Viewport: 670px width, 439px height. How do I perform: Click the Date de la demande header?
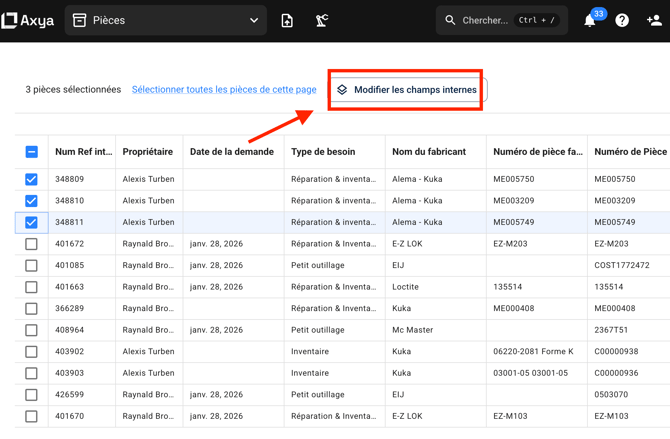231,152
